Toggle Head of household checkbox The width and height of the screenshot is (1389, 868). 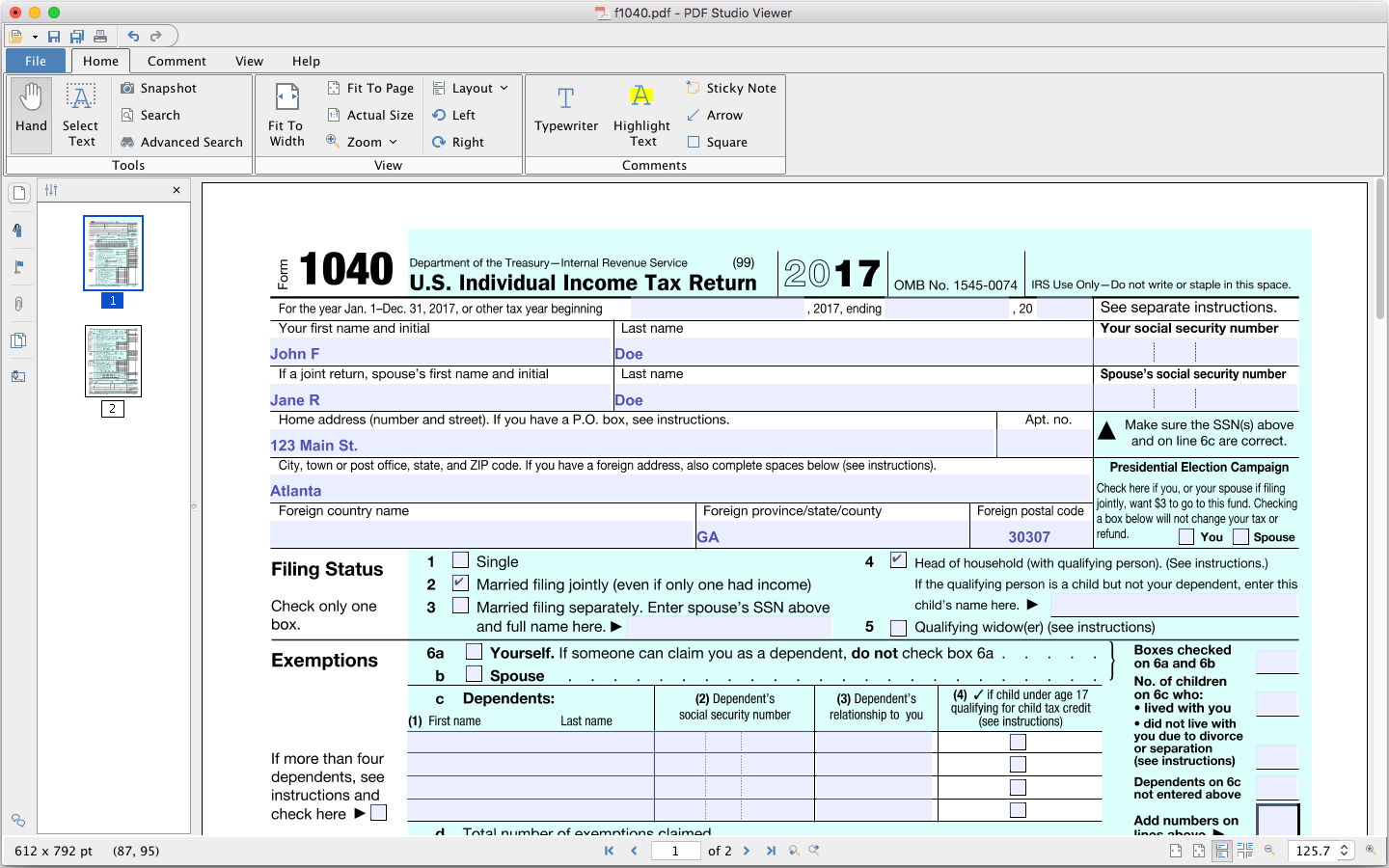(x=898, y=560)
